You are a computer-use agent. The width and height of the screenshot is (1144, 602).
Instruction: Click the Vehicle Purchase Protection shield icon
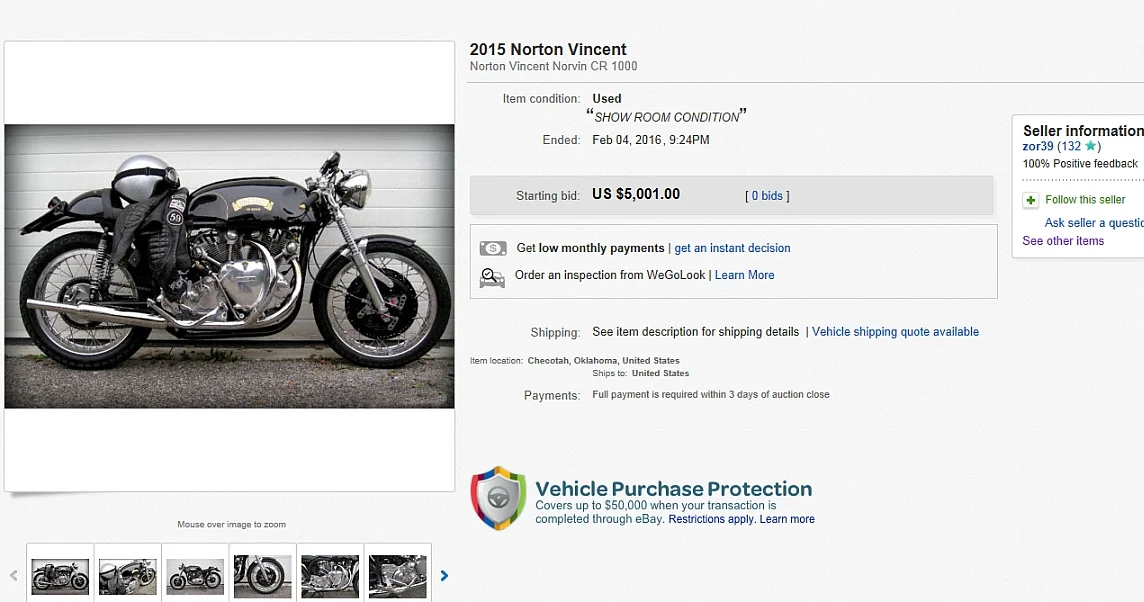(498, 497)
